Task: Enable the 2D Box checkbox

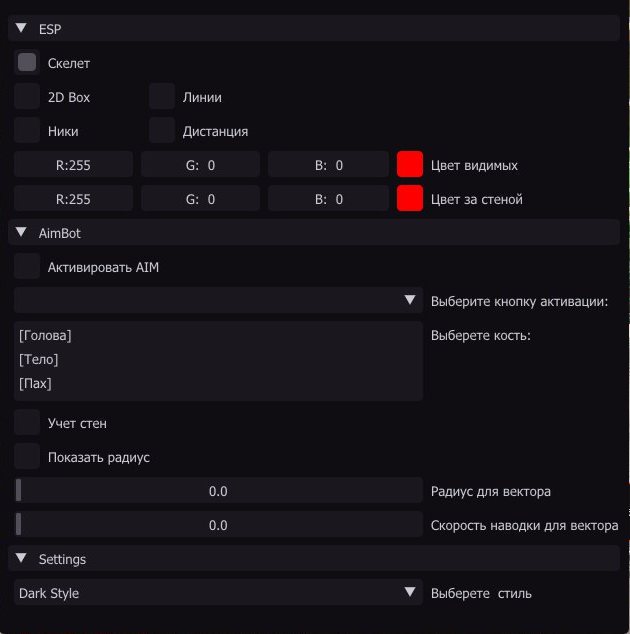Action: click(x=27, y=97)
